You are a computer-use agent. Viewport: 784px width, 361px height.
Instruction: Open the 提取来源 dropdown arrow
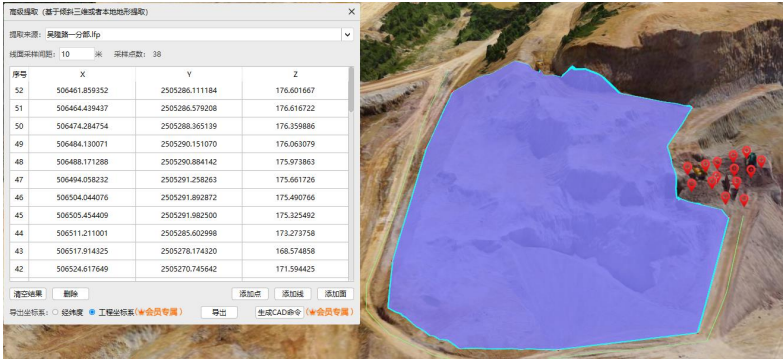(348, 34)
